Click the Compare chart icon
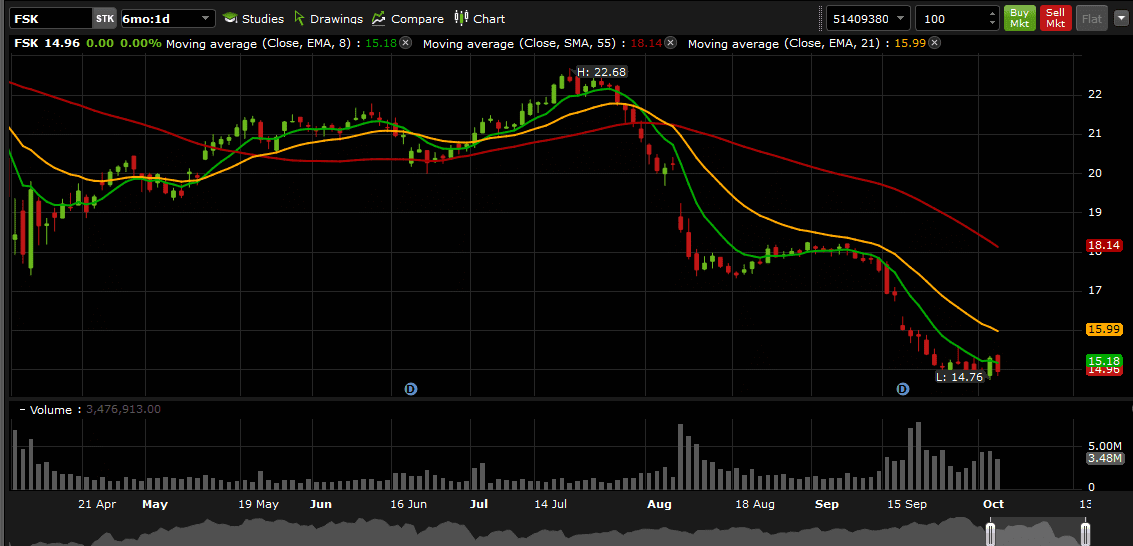The height and width of the screenshot is (546, 1133). pos(407,19)
